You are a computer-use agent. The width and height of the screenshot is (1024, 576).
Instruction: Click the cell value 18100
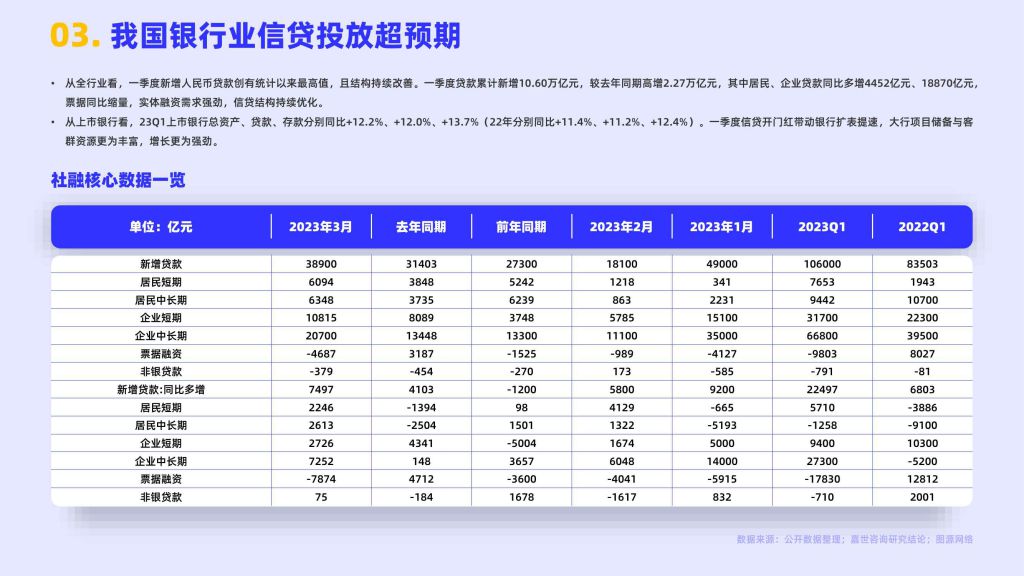pos(622,264)
